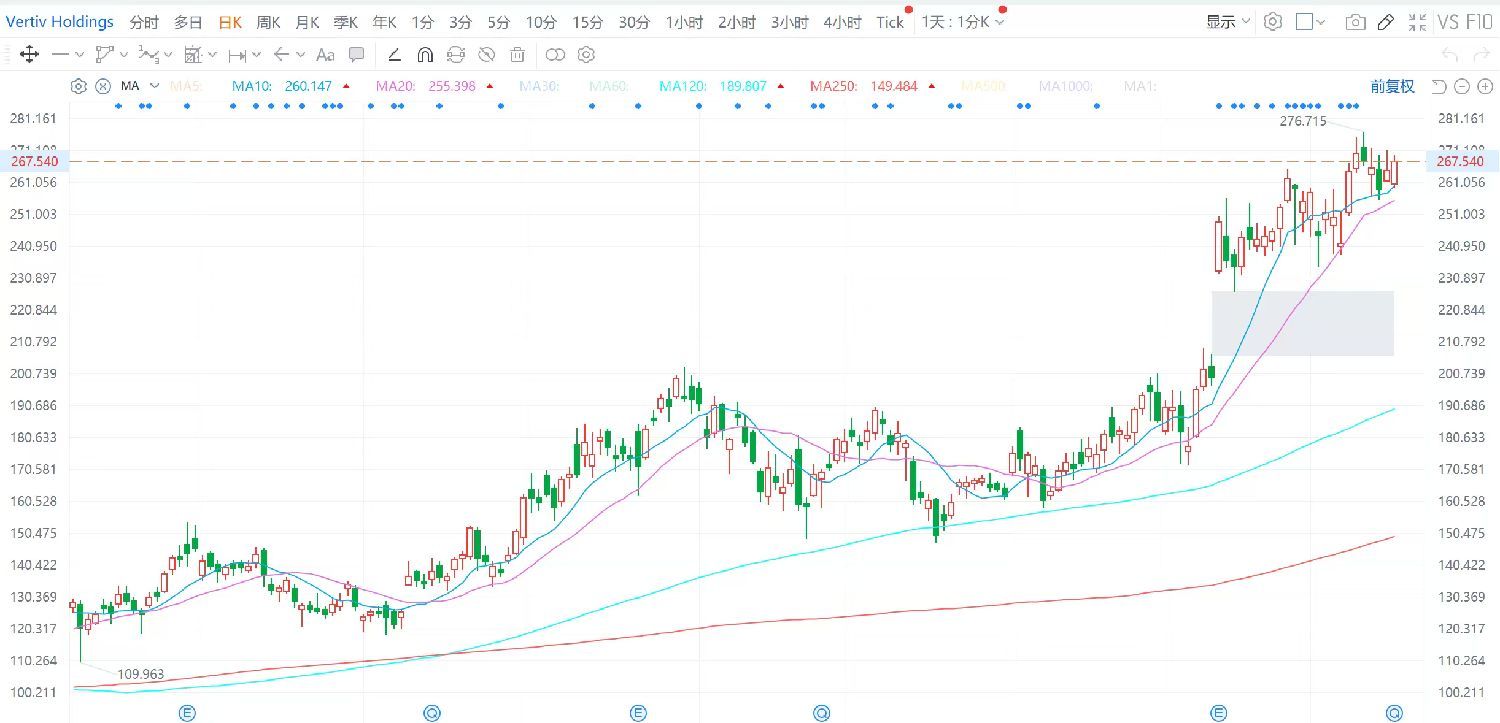Viewport: 1500px width, 723px height.
Task: Add a comment bubble annotation
Action: point(356,55)
